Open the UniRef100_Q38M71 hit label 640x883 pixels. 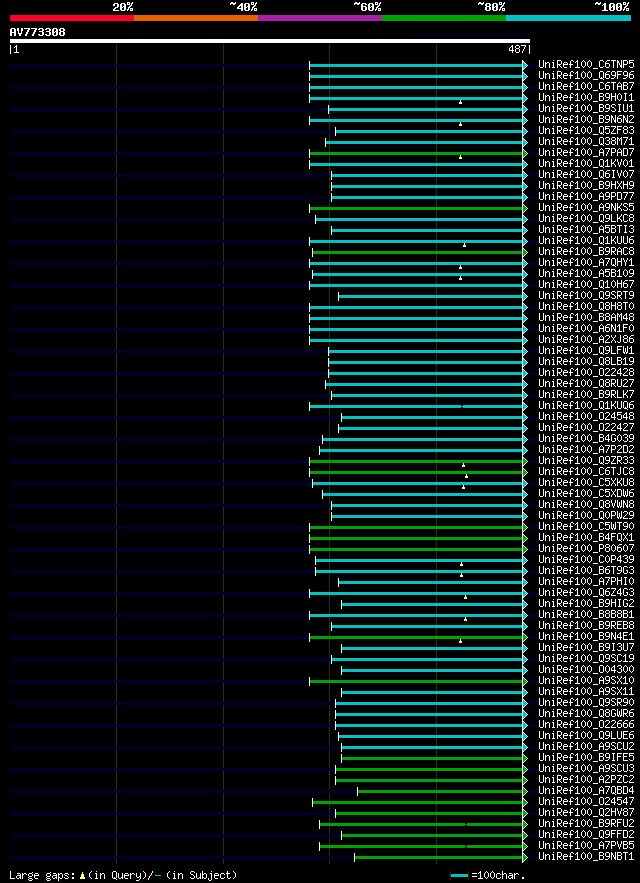click(586, 142)
